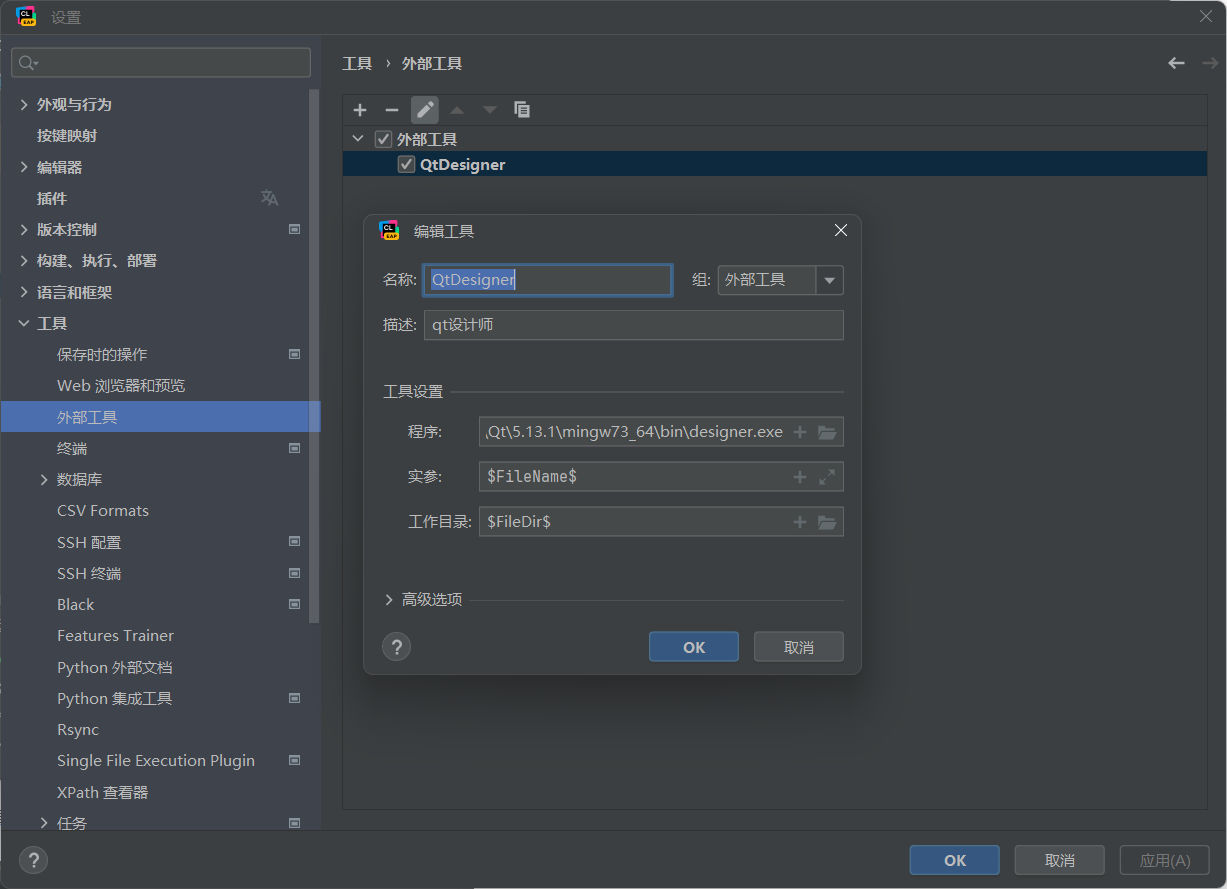Expand the arguments field editor icon
This screenshot has height=889, width=1227.
pyautogui.click(x=827, y=477)
